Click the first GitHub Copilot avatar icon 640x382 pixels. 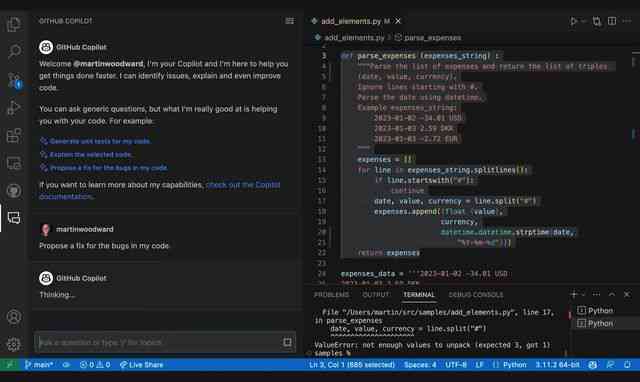click(x=46, y=47)
